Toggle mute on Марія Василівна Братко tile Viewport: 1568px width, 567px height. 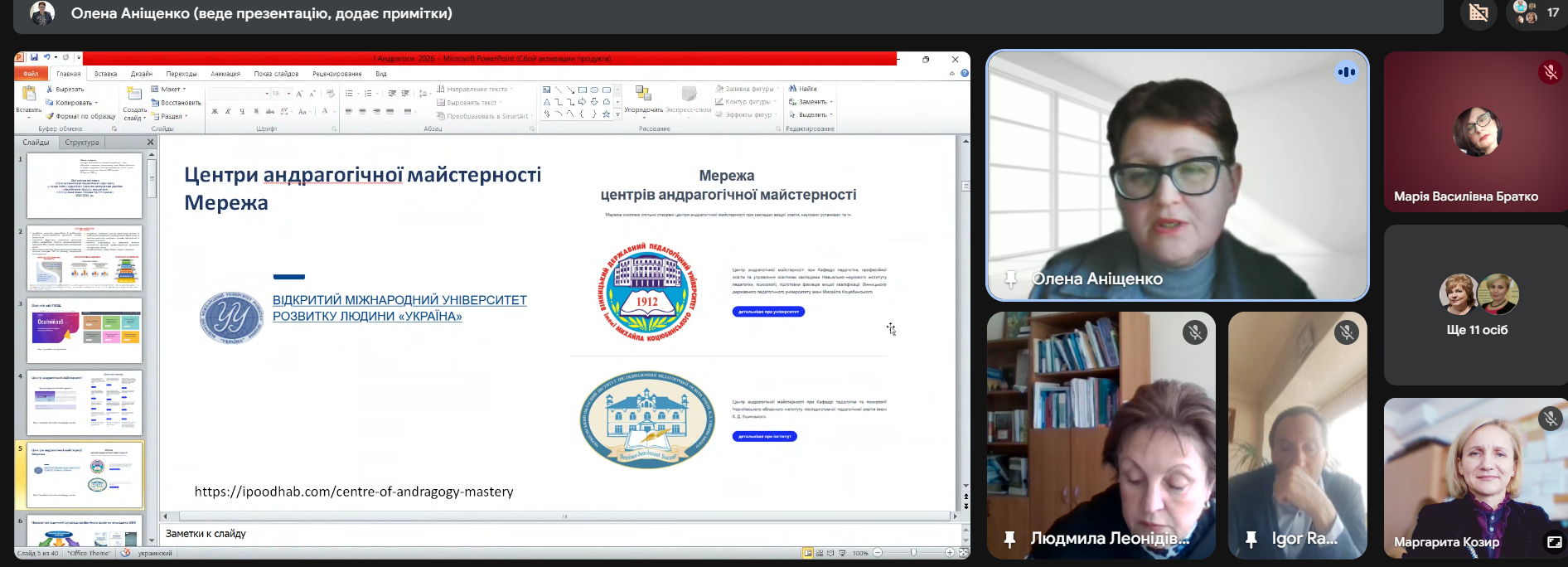pyautogui.click(x=1550, y=73)
